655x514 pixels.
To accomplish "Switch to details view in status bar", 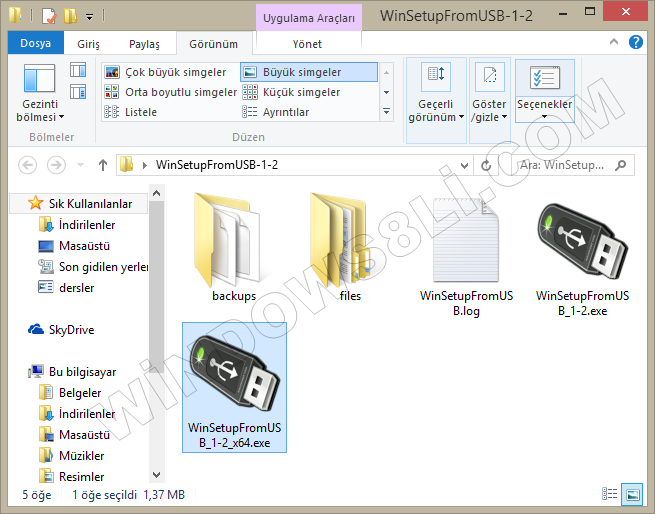I will [609, 494].
